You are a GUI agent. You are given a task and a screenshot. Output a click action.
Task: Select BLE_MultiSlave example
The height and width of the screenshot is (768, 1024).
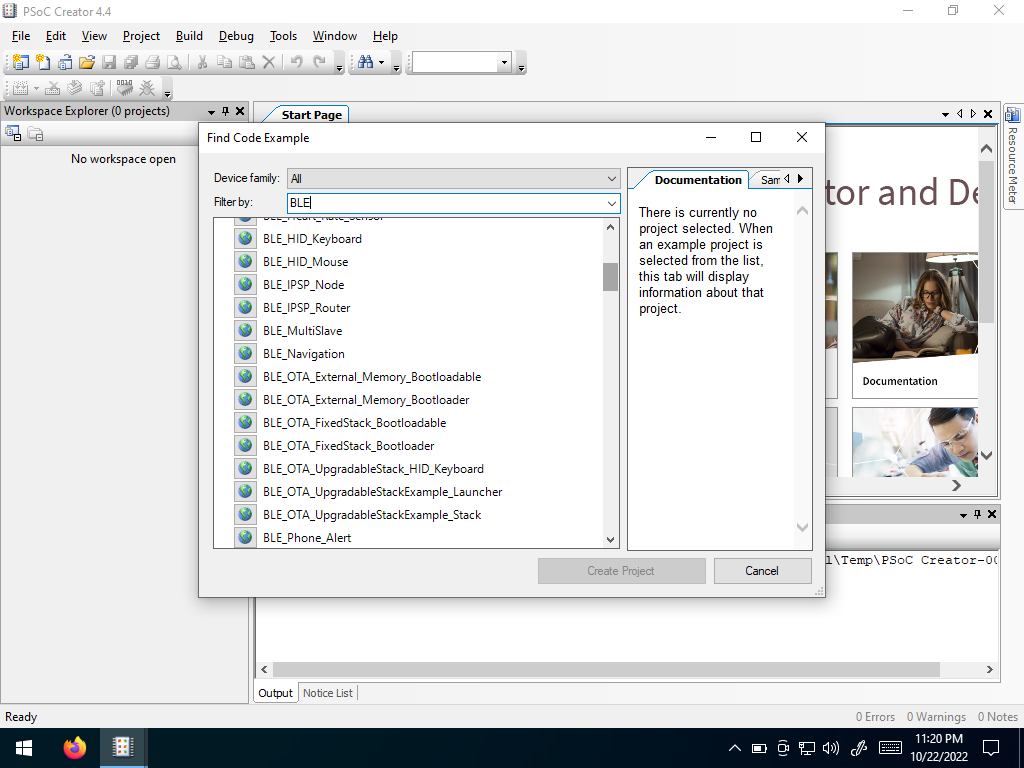pyautogui.click(x=303, y=330)
